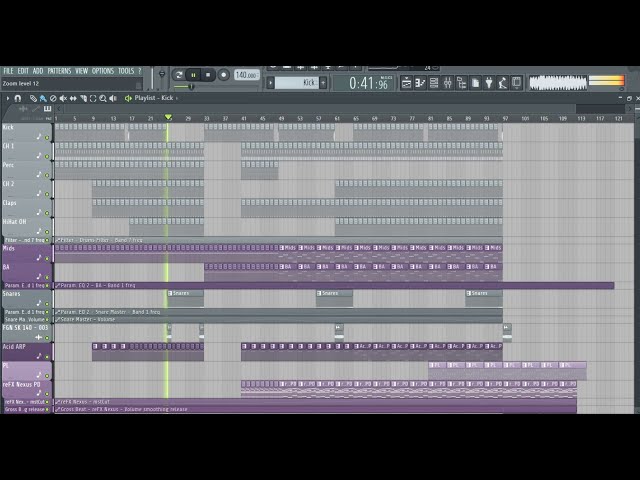640x480 pixels.
Task: Open the VIEW menu
Action: click(82, 71)
